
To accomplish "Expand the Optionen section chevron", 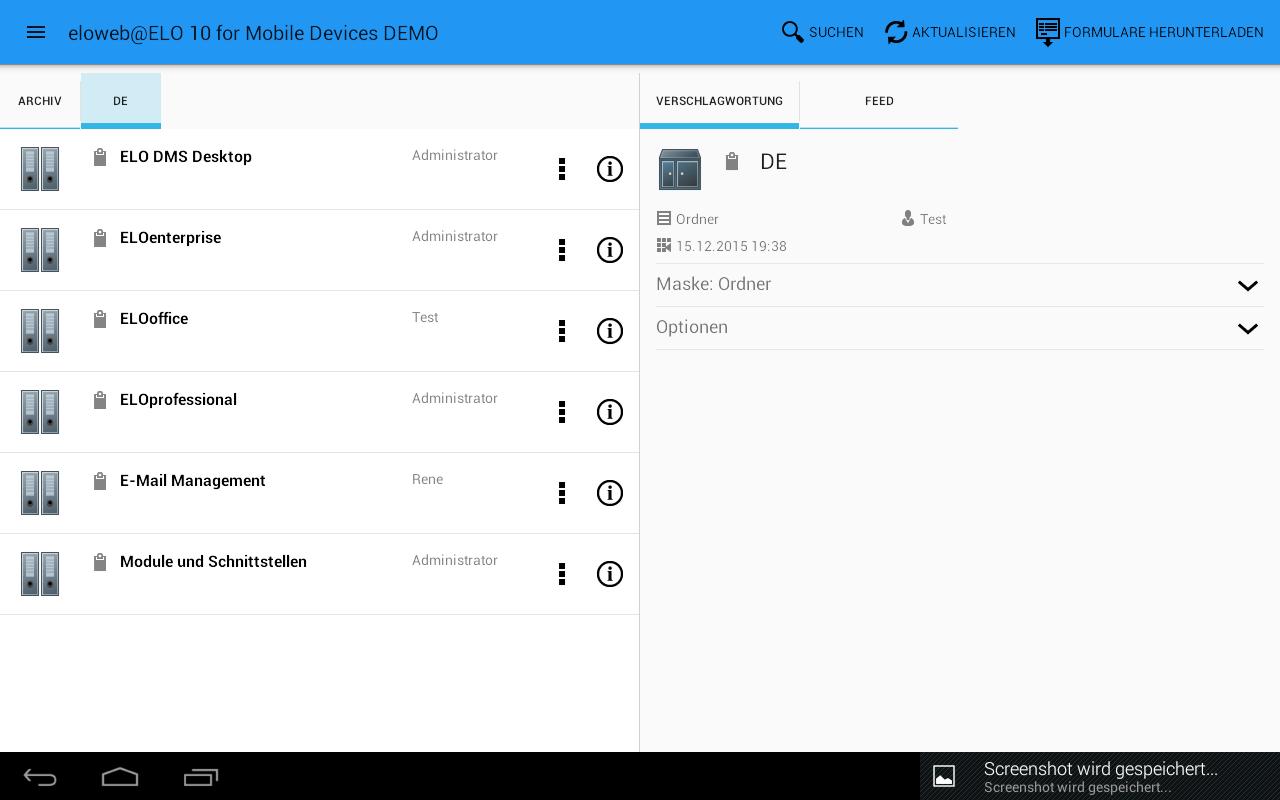I will (1247, 329).
